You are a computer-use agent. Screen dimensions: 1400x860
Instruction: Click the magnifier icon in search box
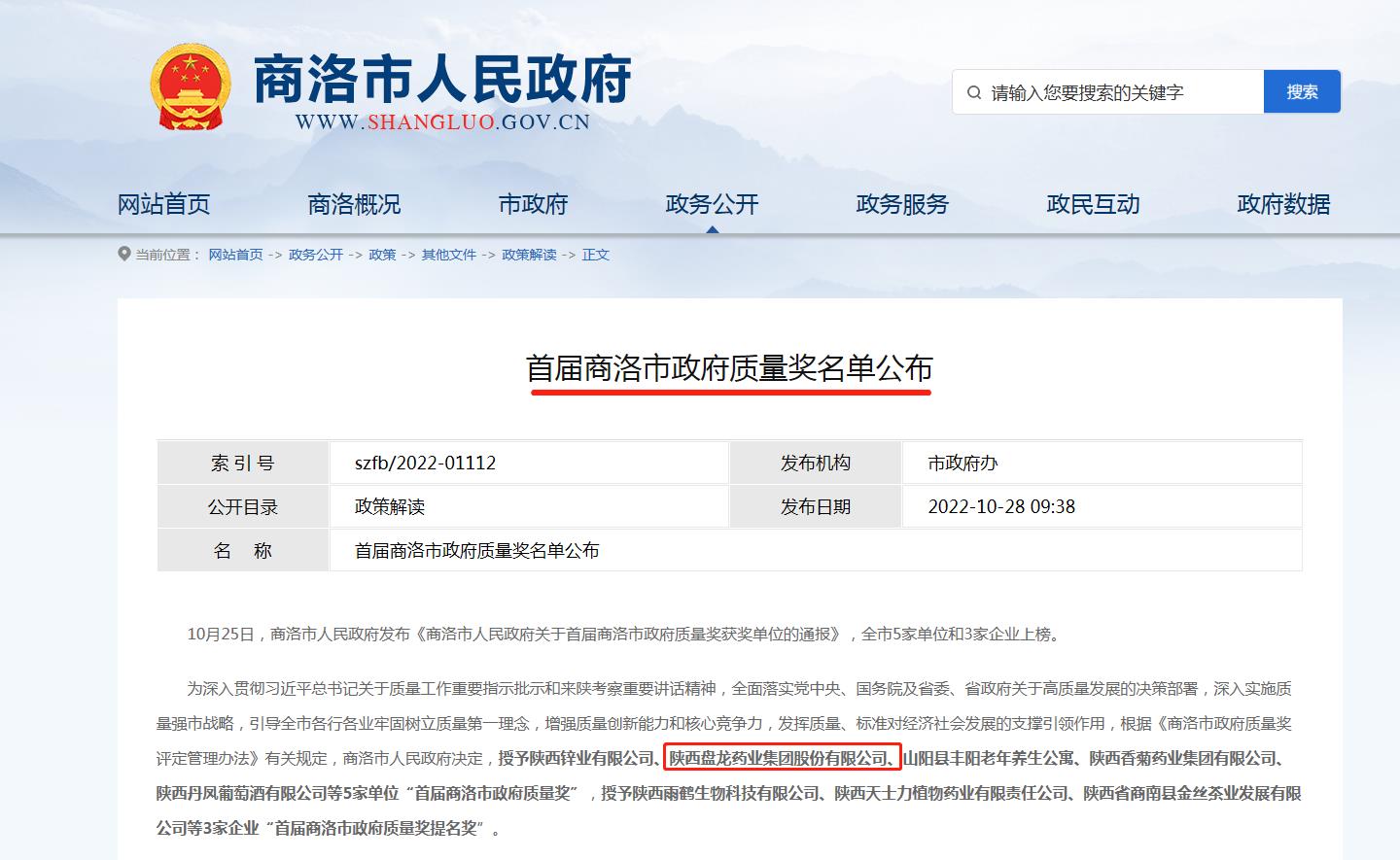(x=972, y=91)
